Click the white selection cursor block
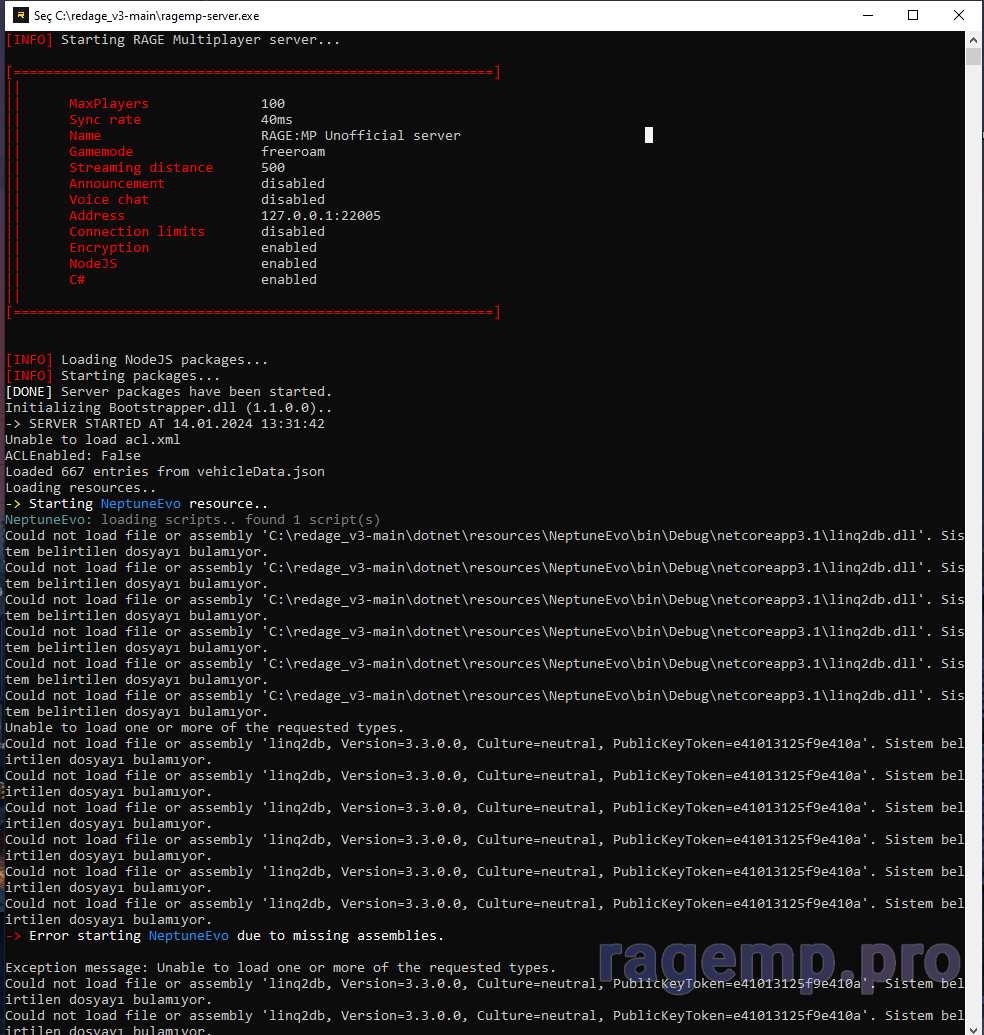984x1035 pixels. coord(649,135)
